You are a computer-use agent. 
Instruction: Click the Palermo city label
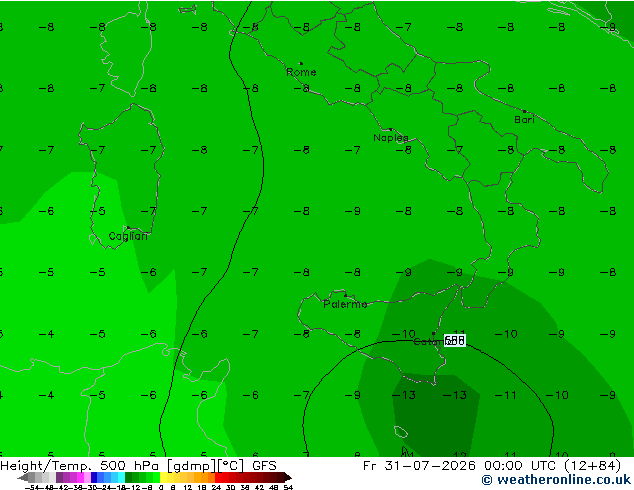[345, 304]
